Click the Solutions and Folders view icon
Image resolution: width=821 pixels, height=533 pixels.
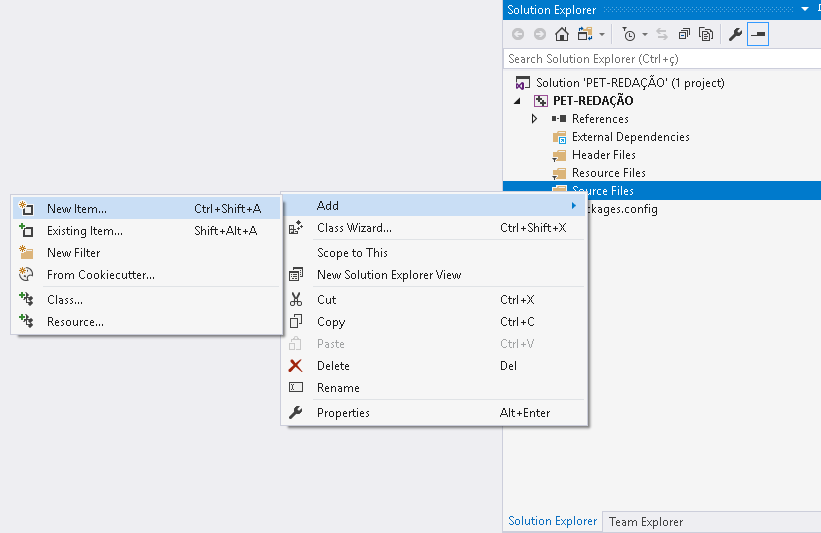[x=585, y=34]
